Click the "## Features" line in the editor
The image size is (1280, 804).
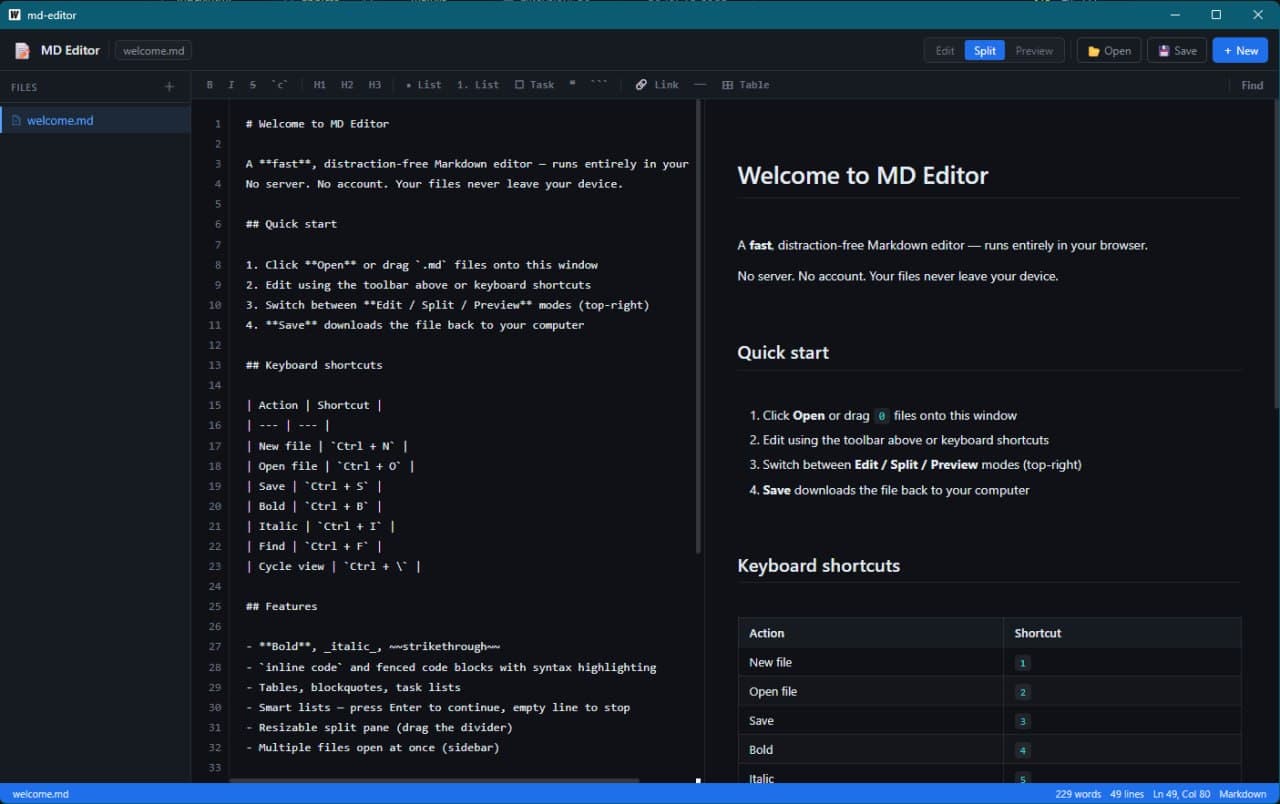click(x=281, y=606)
